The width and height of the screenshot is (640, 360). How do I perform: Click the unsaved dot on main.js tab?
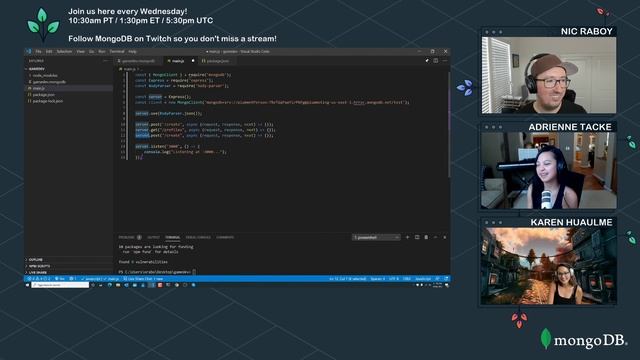[193, 61]
